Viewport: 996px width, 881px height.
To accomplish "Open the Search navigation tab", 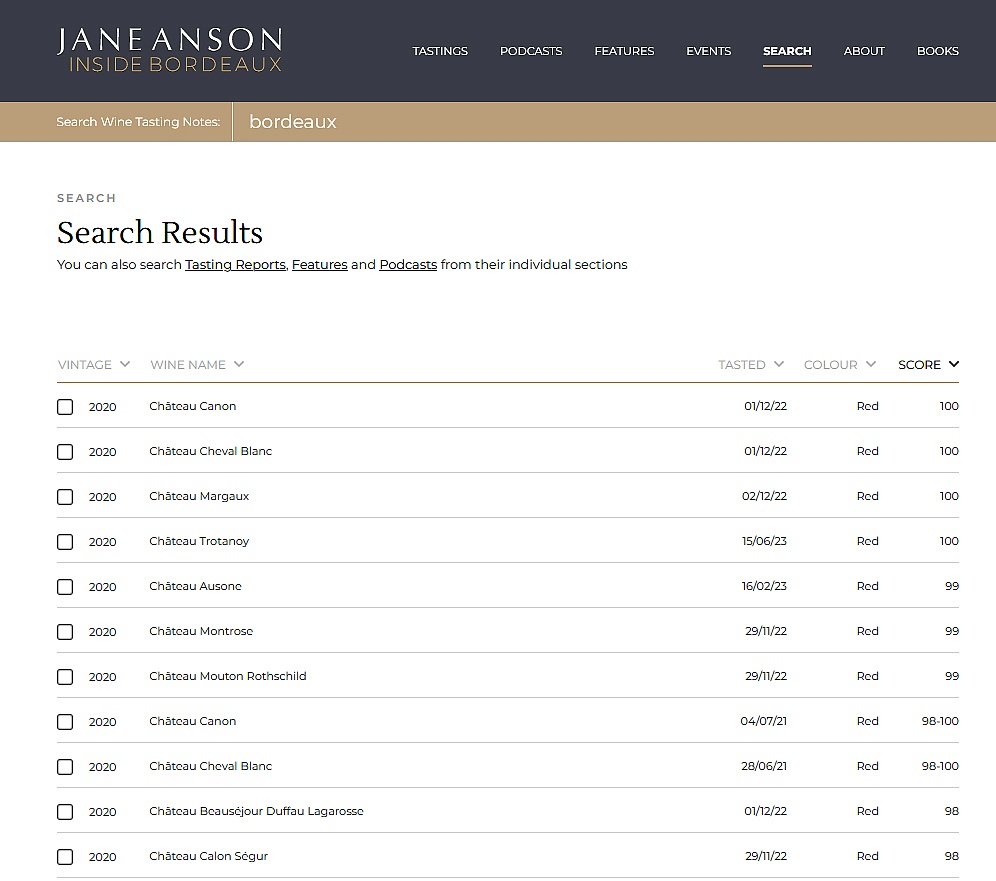I will [x=787, y=51].
